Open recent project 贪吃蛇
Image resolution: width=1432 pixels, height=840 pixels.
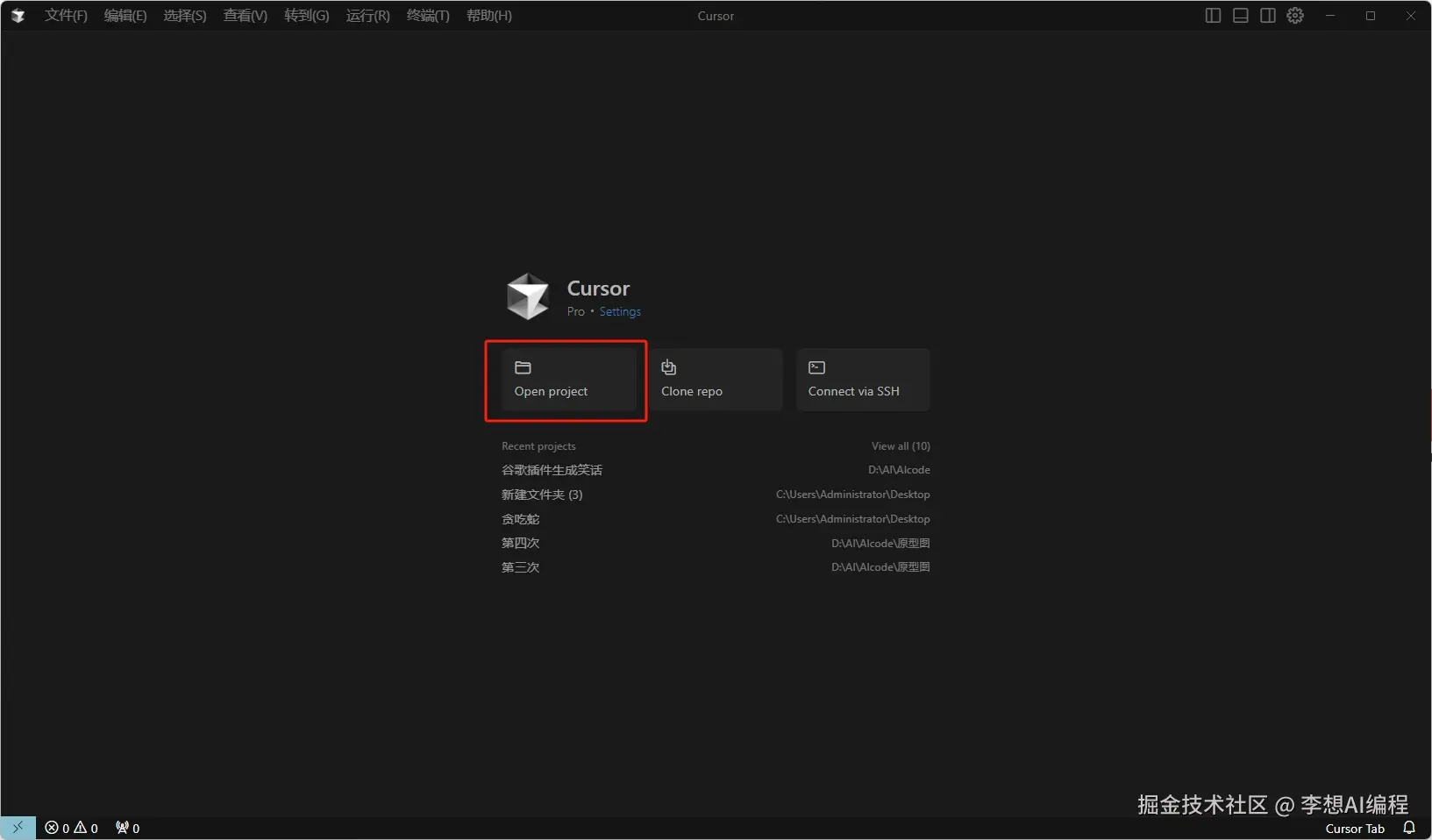716,519
